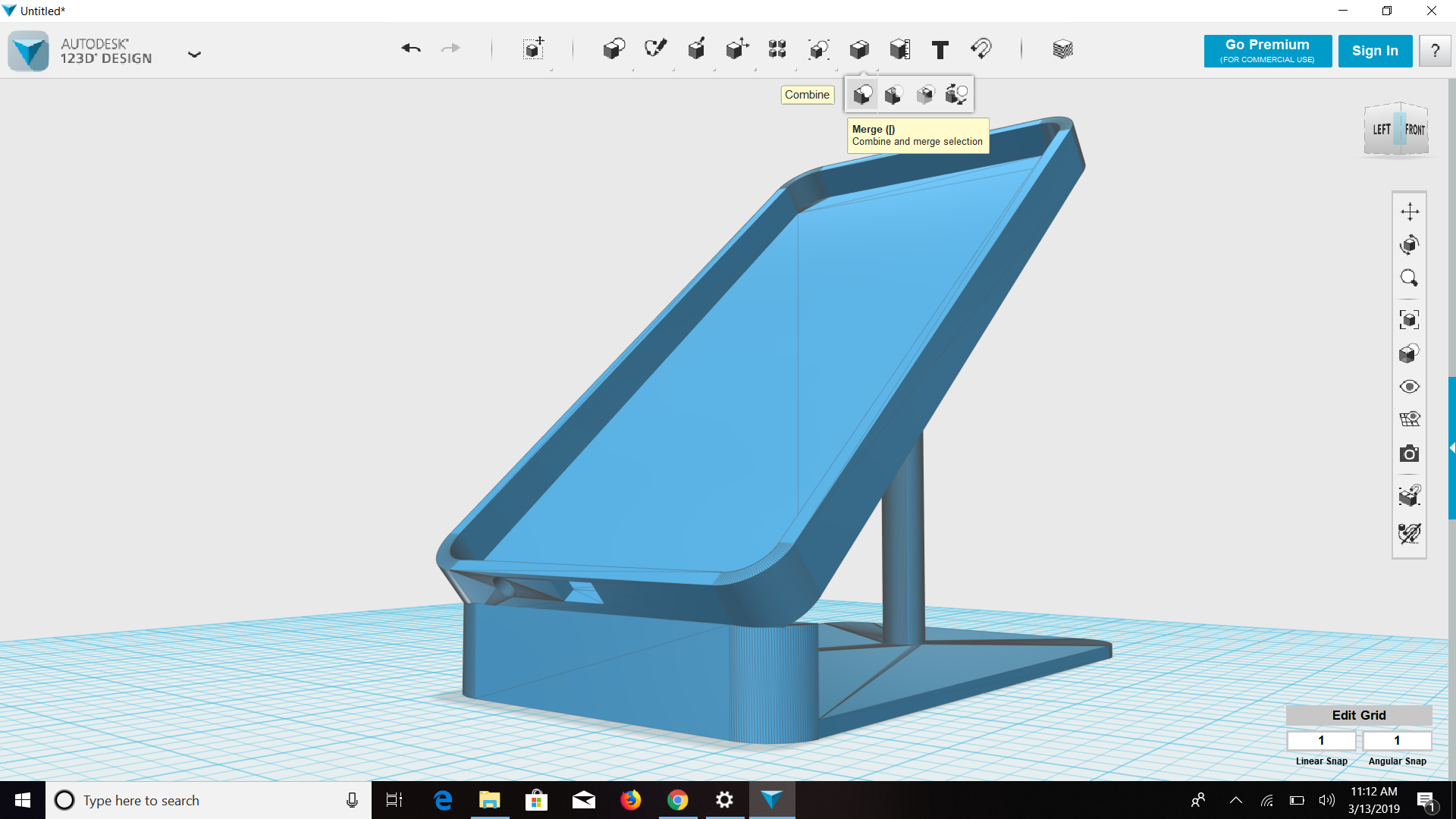Toggle grid visibility icon
This screenshot has width=1456, height=819.
point(1409,419)
